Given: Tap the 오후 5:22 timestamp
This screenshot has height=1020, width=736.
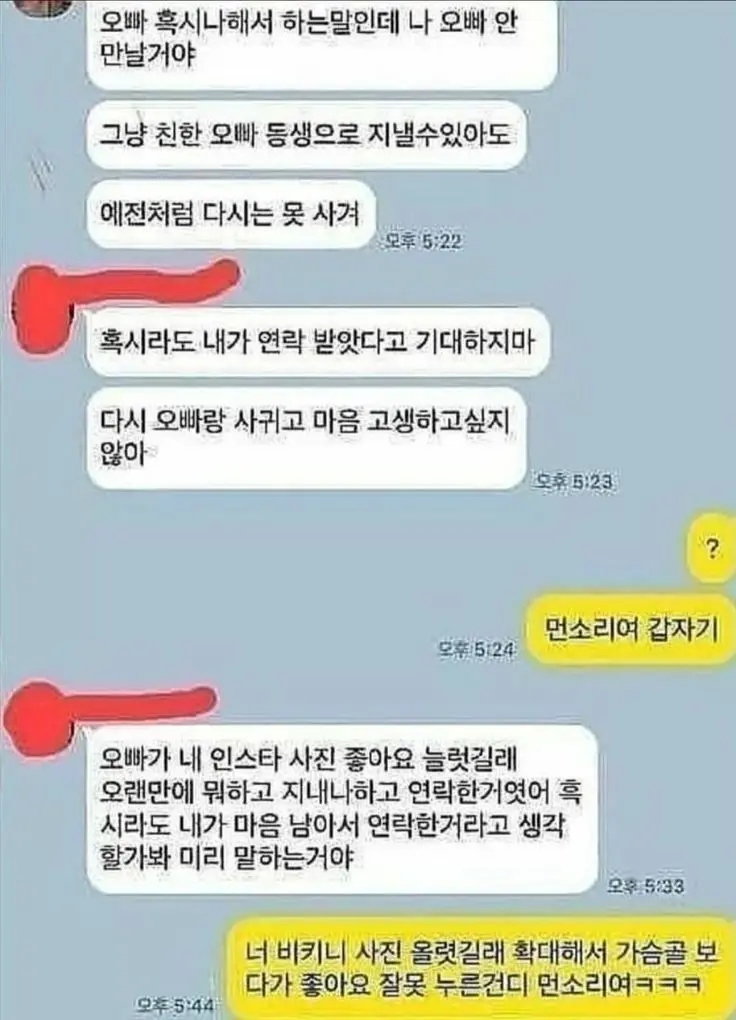Looking at the screenshot, I should (x=422, y=241).
